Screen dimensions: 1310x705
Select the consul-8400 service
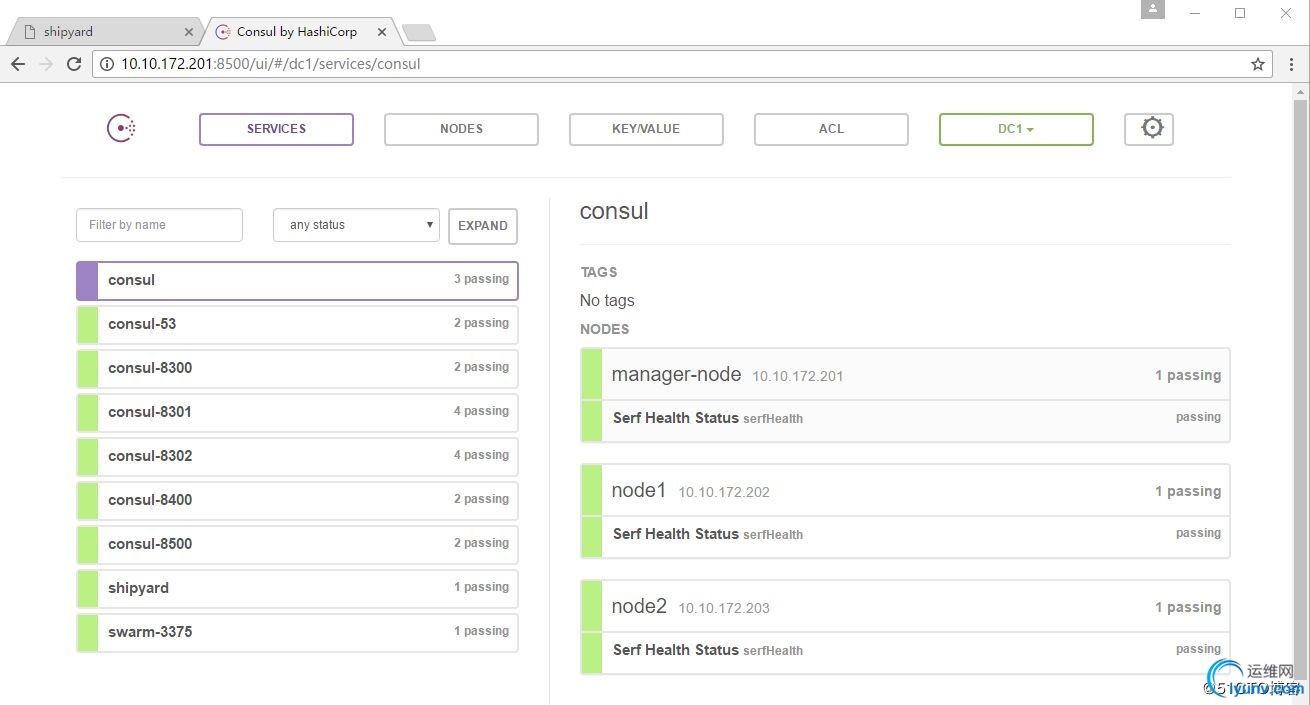pyautogui.click(x=297, y=500)
